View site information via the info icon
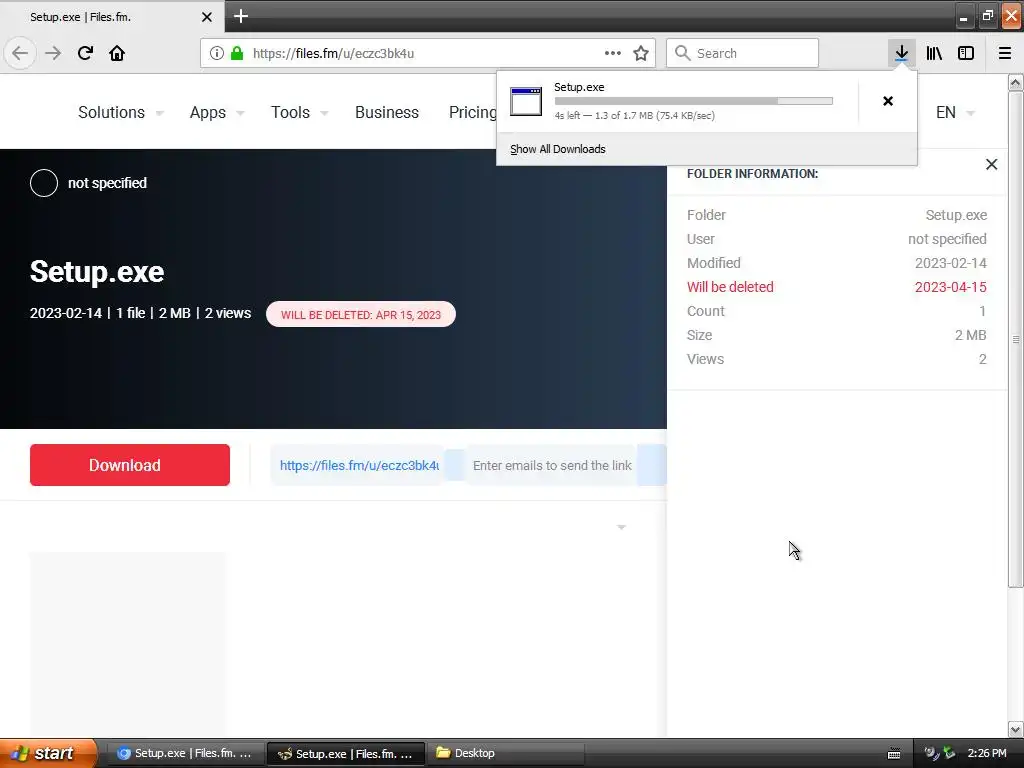Viewport: 1024px width, 768px height. [217, 54]
